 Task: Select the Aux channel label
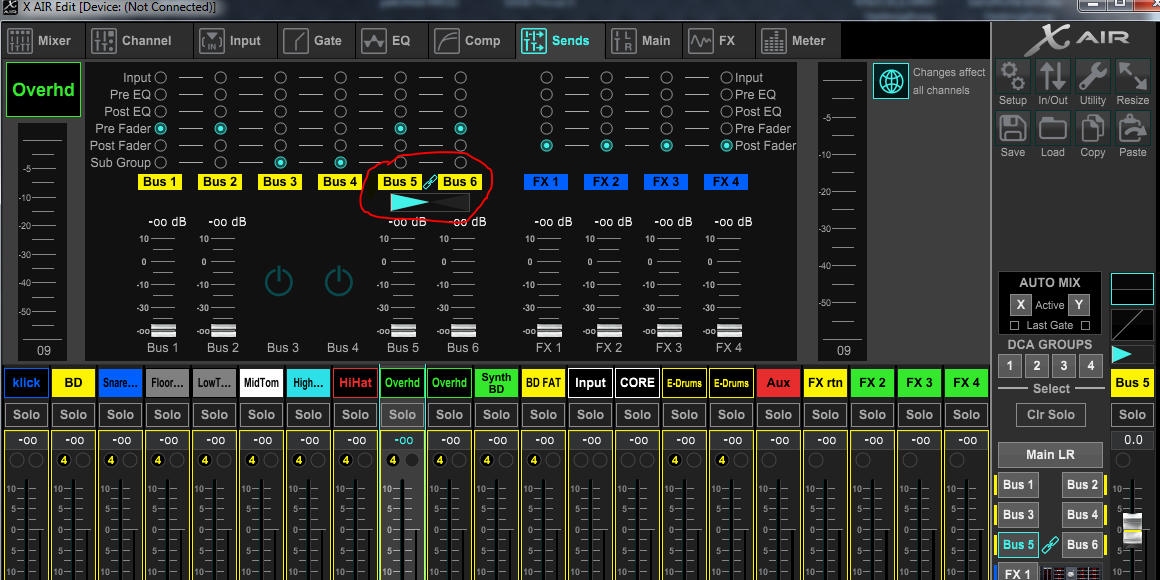pos(778,383)
